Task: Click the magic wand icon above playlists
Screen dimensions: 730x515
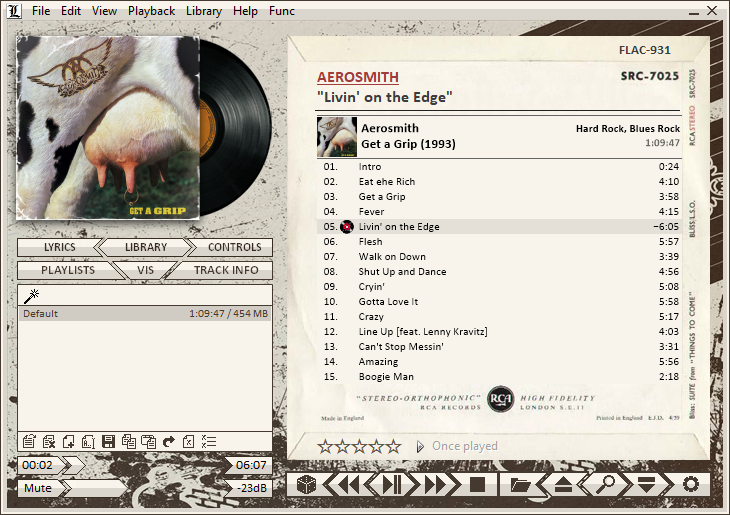Action: [31, 296]
